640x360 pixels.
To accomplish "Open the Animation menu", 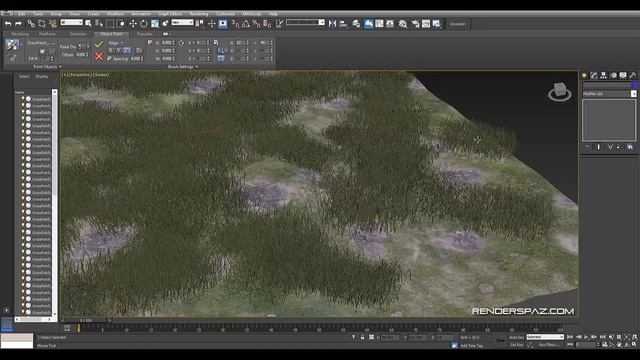I will (x=141, y=14).
